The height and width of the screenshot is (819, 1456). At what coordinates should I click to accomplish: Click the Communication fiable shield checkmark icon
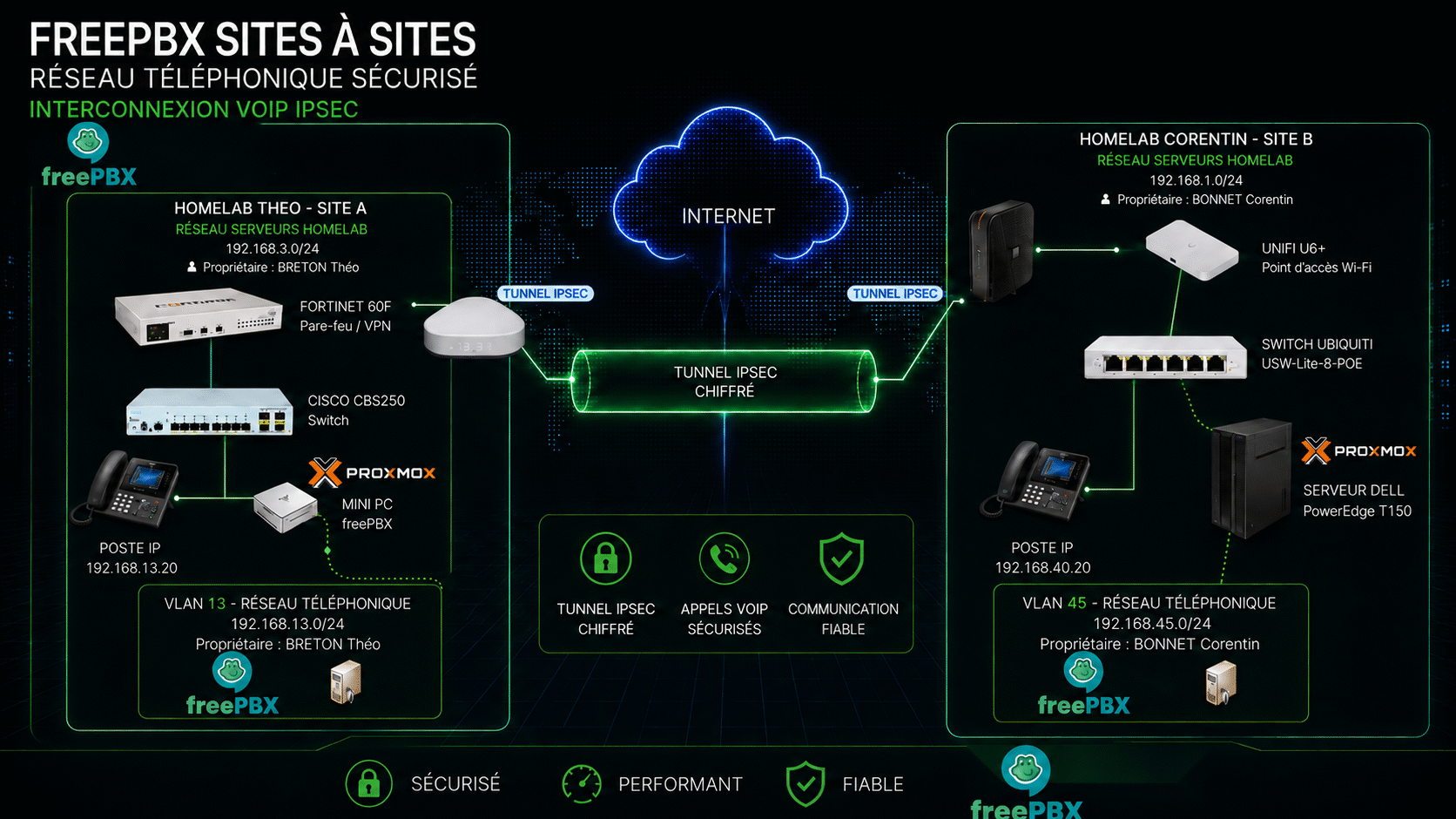[841, 558]
